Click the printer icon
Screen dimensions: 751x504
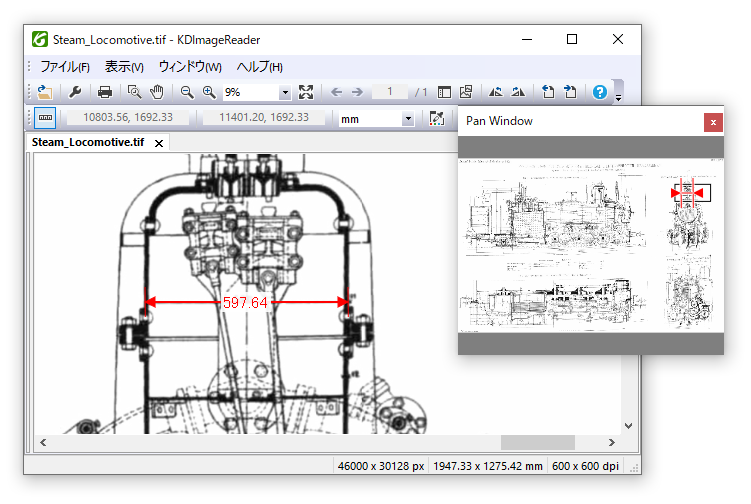click(104, 92)
